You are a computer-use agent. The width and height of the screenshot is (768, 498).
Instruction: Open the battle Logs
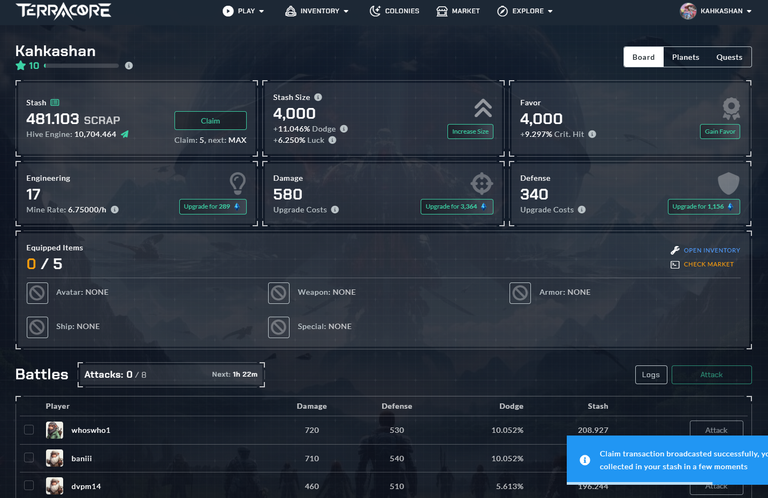[x=651, y=375]
